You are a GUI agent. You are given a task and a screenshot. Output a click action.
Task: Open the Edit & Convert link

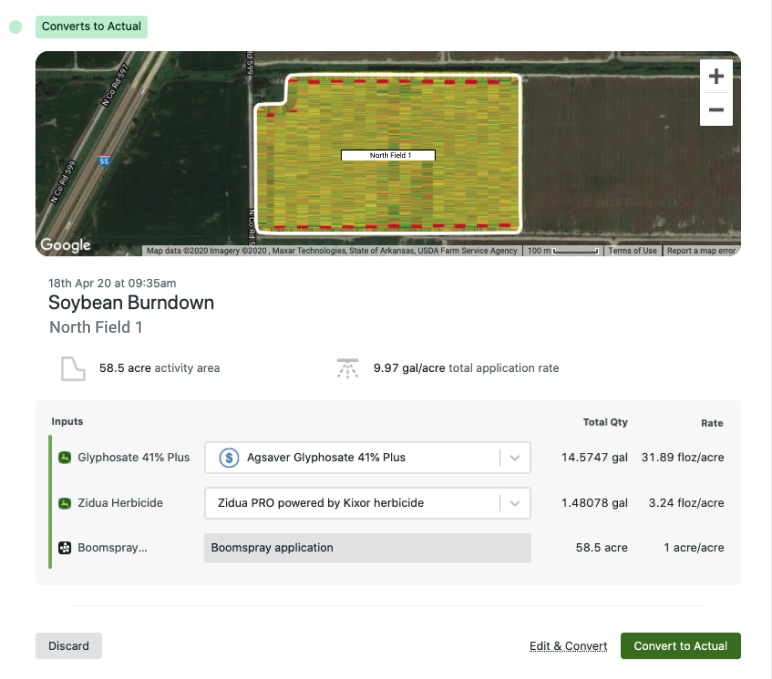(568, 646)
